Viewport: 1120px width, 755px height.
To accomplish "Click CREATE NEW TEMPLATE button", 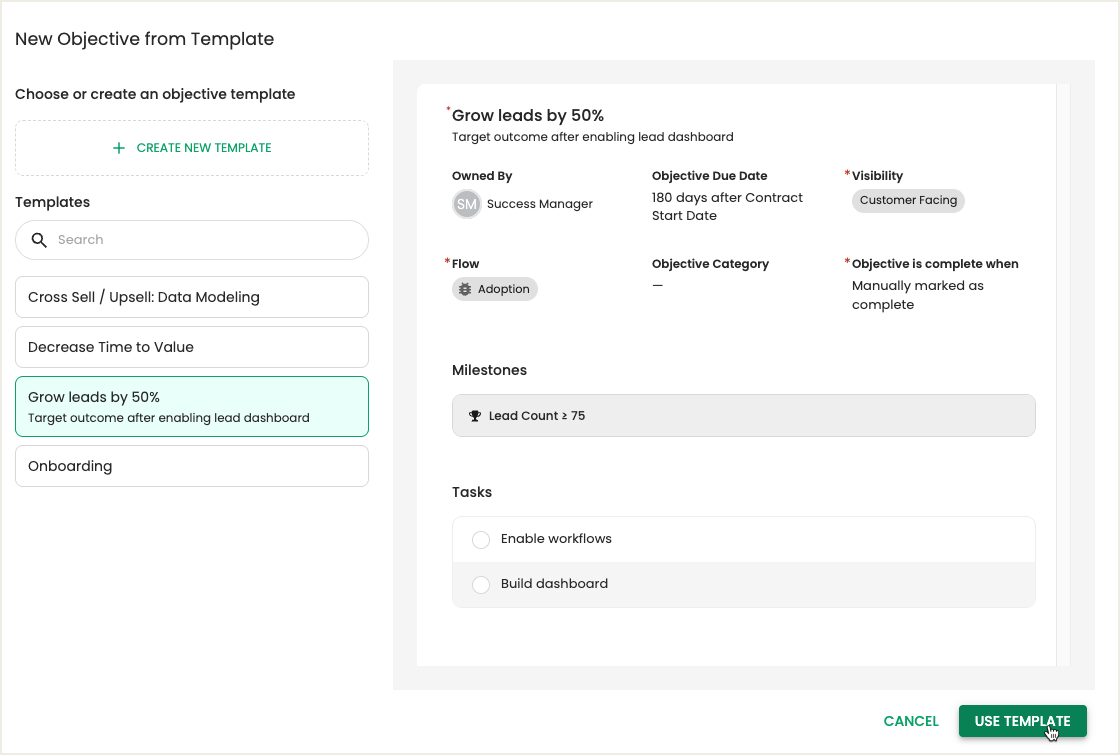I will pyautogui.click(x=192, y=148).
